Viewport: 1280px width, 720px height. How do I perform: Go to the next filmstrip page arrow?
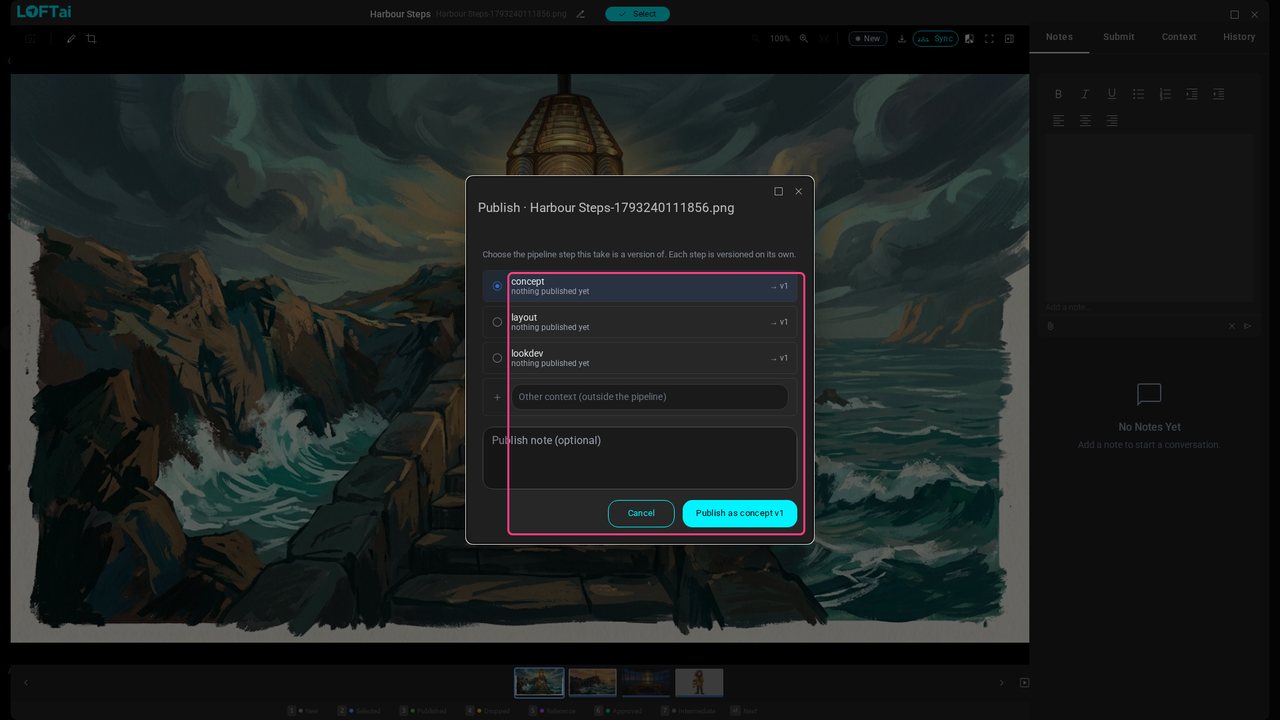[x=1001, y=683]
